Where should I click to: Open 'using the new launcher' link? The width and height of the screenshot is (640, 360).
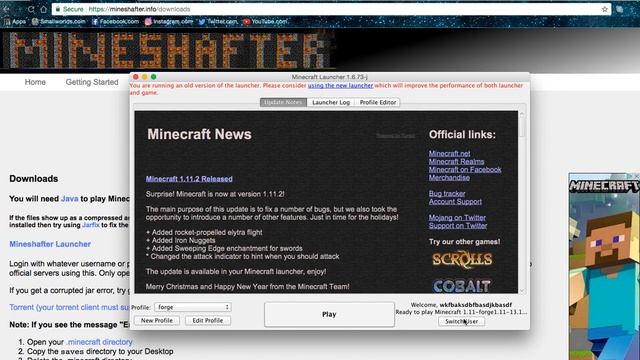click(x=340, y=86)
